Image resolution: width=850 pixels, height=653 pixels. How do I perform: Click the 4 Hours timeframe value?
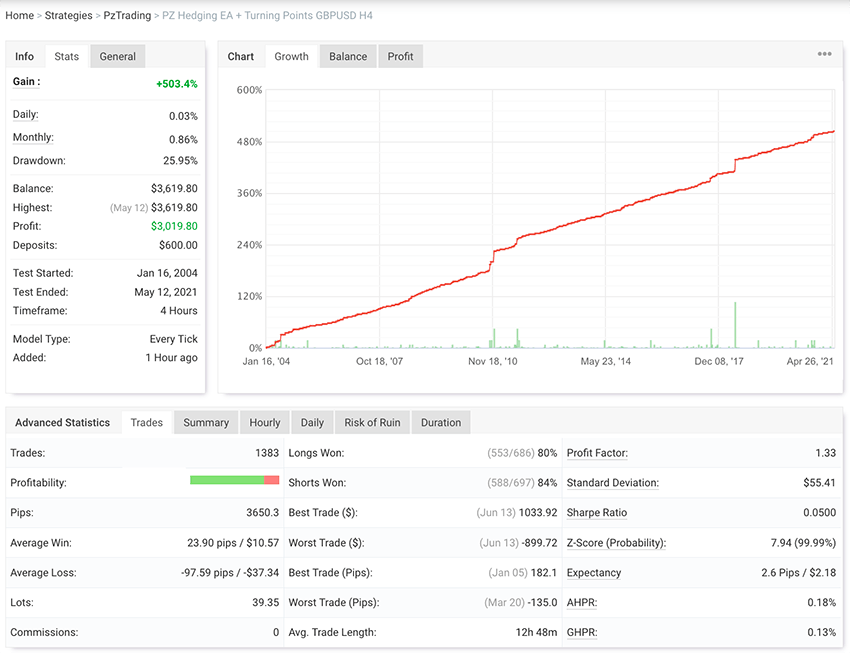click(x=179, y=311)
